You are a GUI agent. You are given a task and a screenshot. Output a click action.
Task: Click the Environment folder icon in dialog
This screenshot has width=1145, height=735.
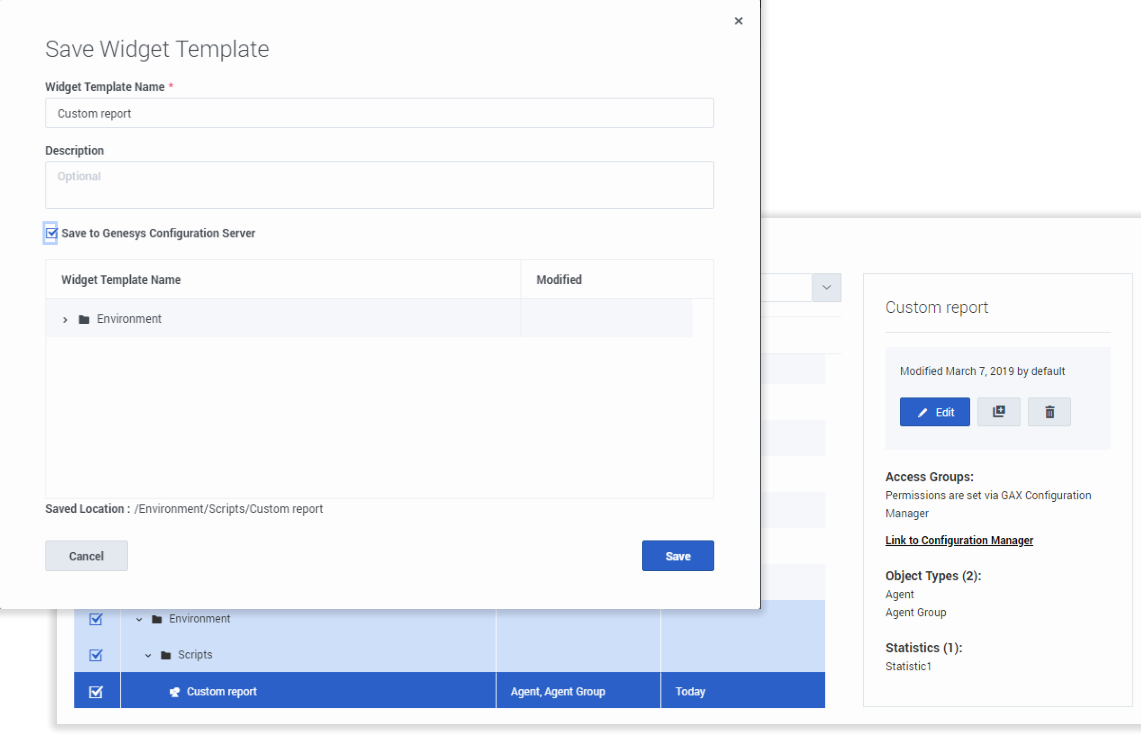tap(84, 320)
